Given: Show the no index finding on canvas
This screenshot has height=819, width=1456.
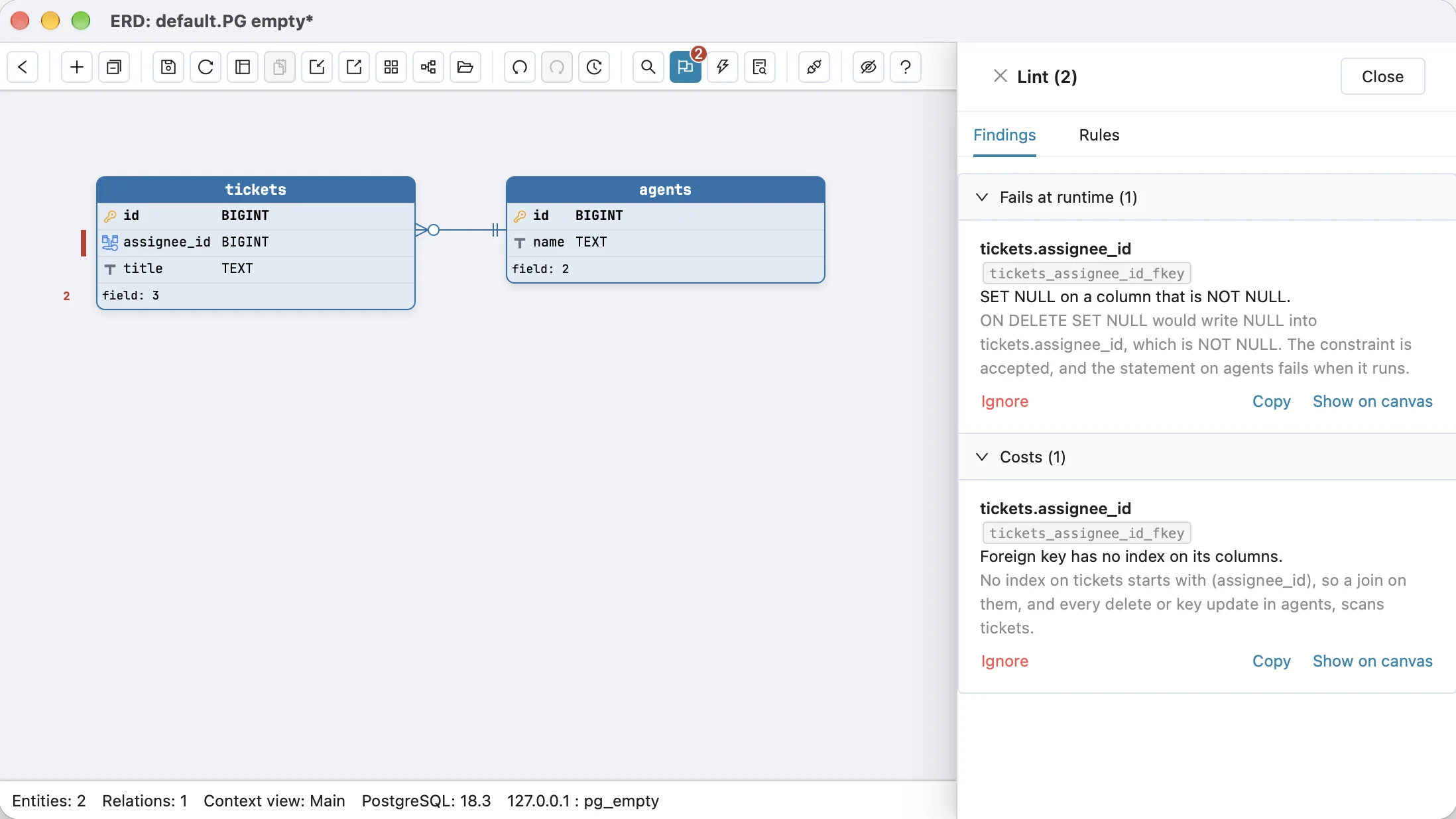Looking at the screenshot, I should coord(1372,661).
